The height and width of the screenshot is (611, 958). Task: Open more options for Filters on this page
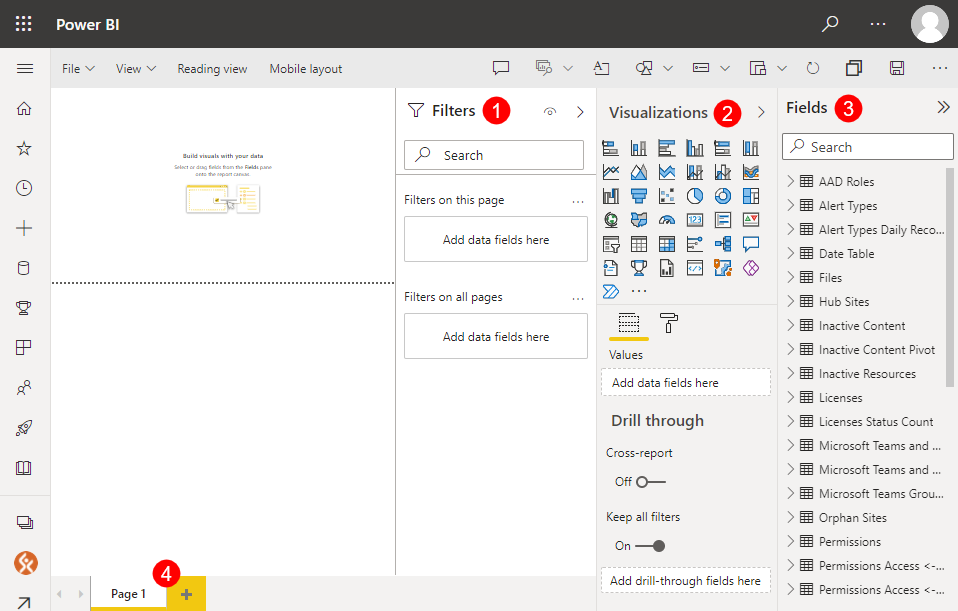pos(578,202)
